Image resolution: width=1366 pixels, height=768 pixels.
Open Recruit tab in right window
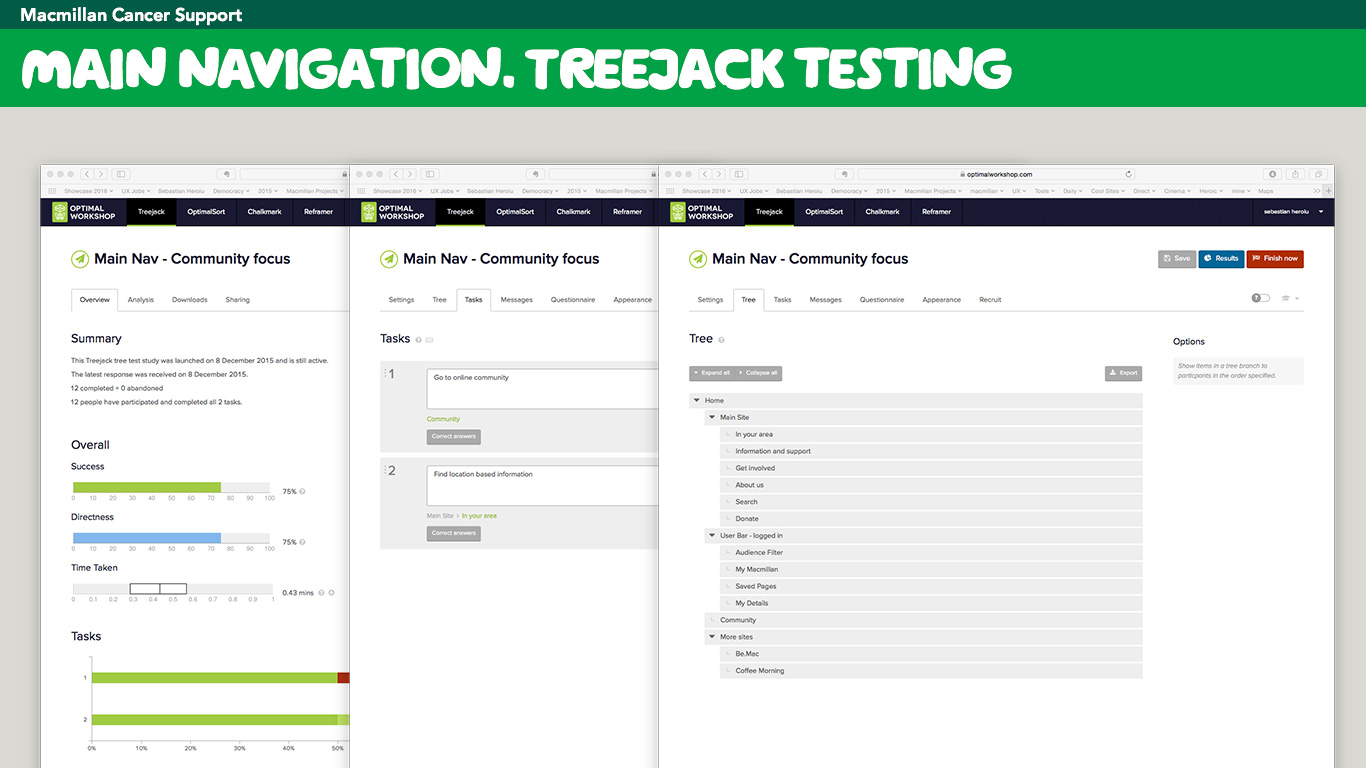(990, 300)
